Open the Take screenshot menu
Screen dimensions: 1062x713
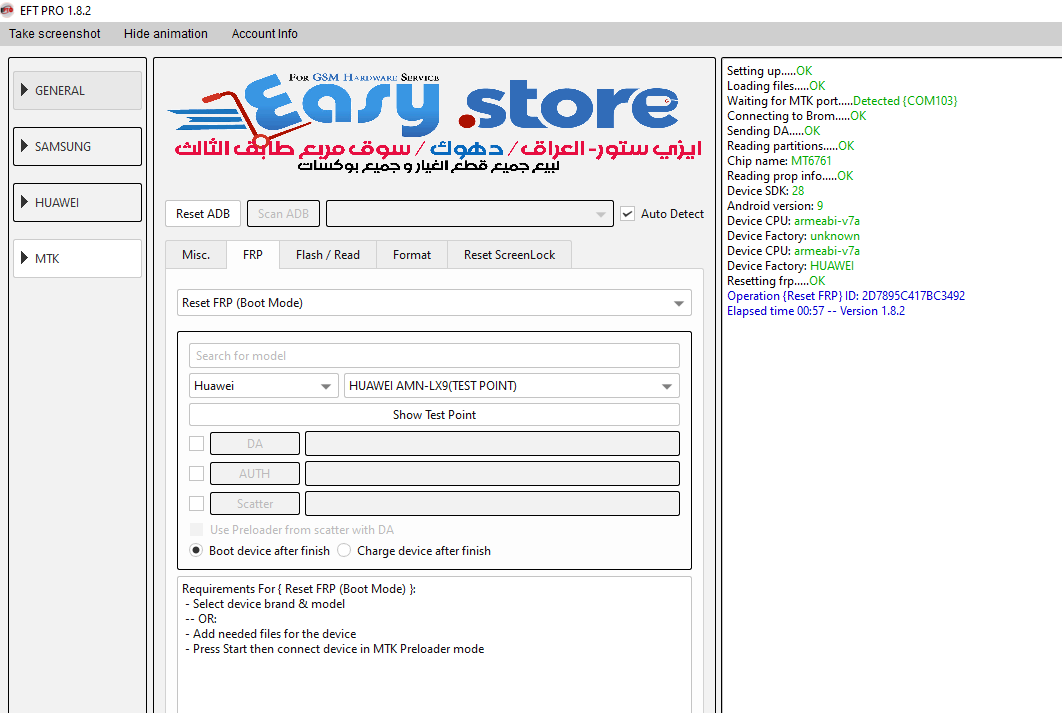[x=54, y=34]
